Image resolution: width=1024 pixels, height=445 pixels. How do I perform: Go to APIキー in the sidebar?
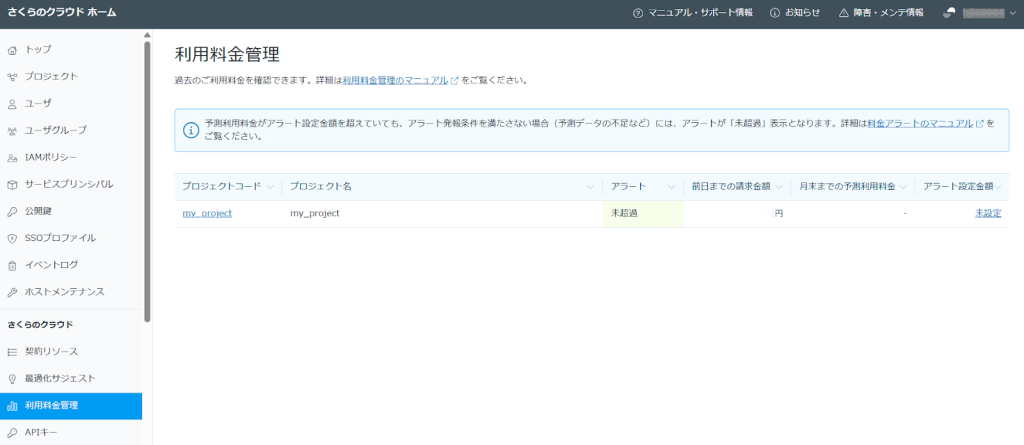point(41,433)
